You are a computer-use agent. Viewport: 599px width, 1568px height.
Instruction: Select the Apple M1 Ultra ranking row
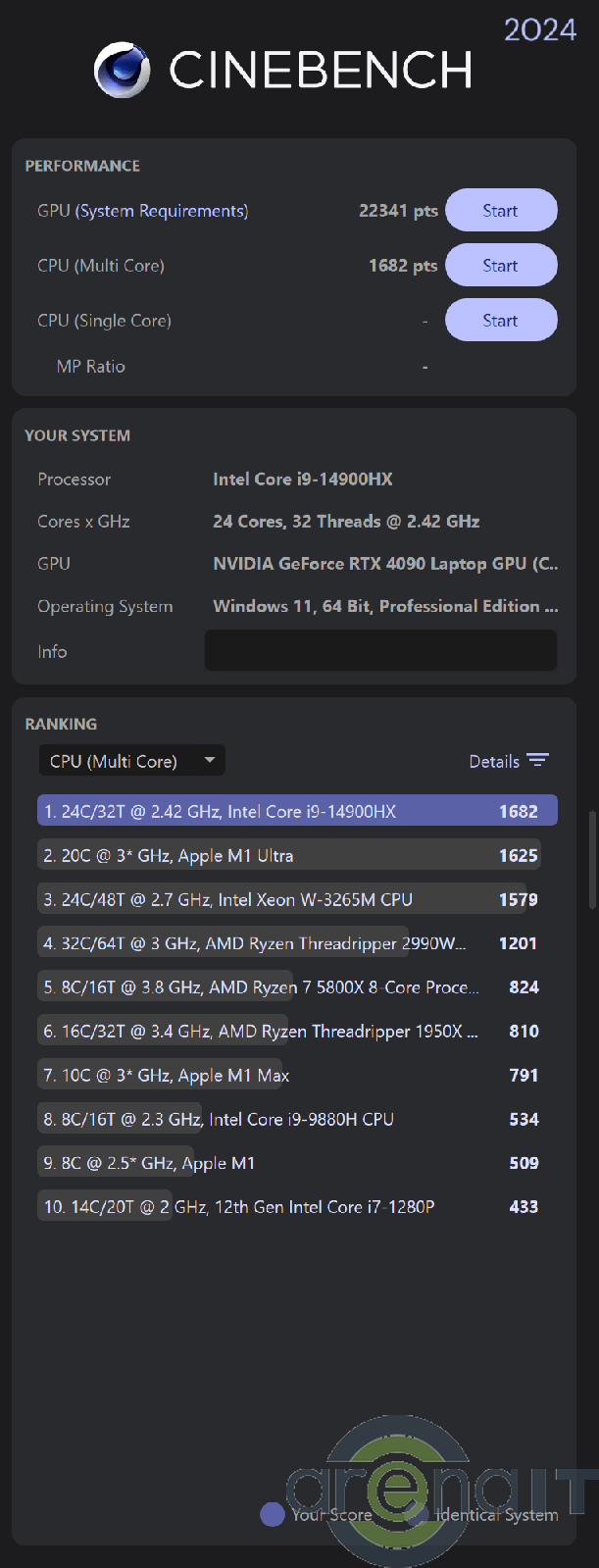coord(289,855)
